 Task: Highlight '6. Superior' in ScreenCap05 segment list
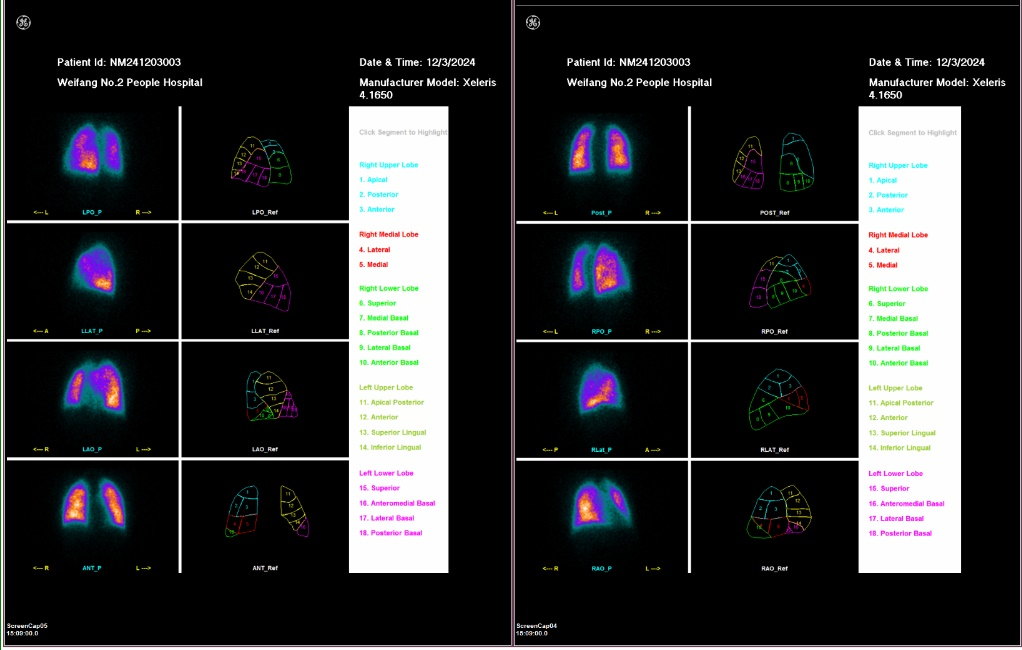pyautogui.click(x=377, y=303)
